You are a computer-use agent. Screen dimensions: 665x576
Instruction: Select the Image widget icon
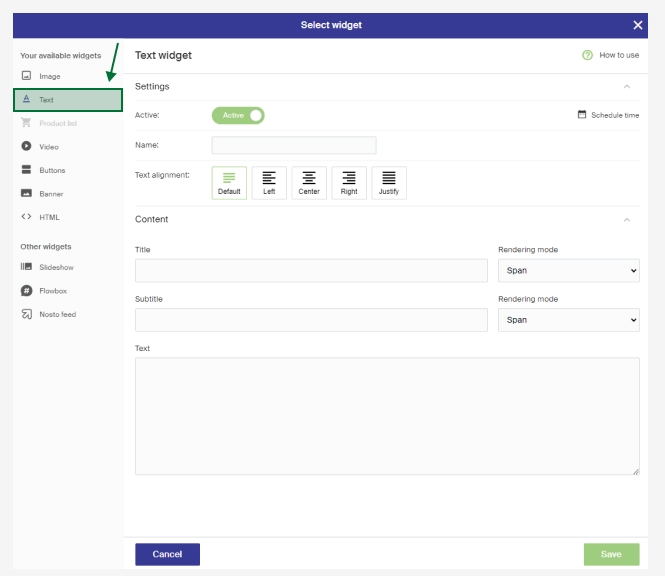26,76
